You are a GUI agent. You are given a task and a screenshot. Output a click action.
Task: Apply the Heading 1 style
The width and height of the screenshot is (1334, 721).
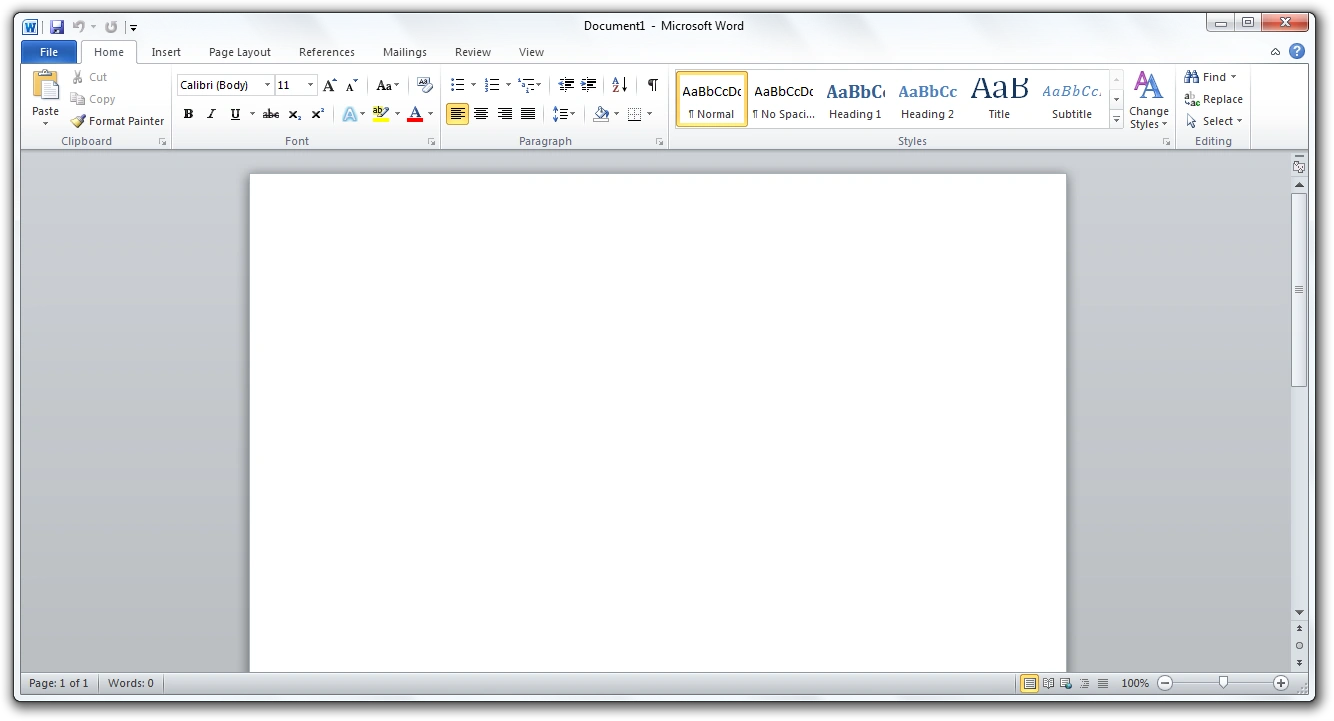[x=855, y=99]
